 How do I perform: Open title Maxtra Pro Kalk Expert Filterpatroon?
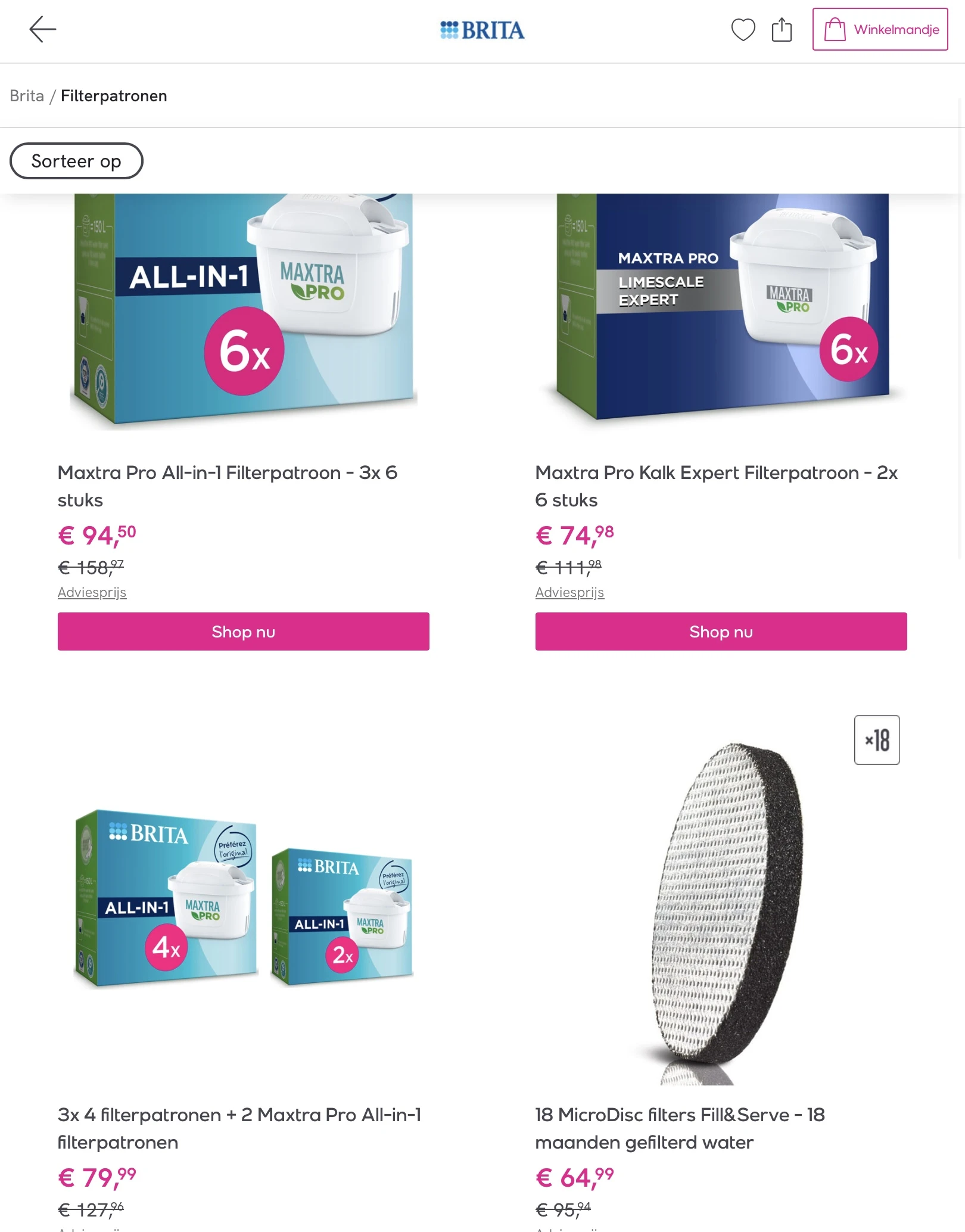pyautogui.click(x=717, y=486)
